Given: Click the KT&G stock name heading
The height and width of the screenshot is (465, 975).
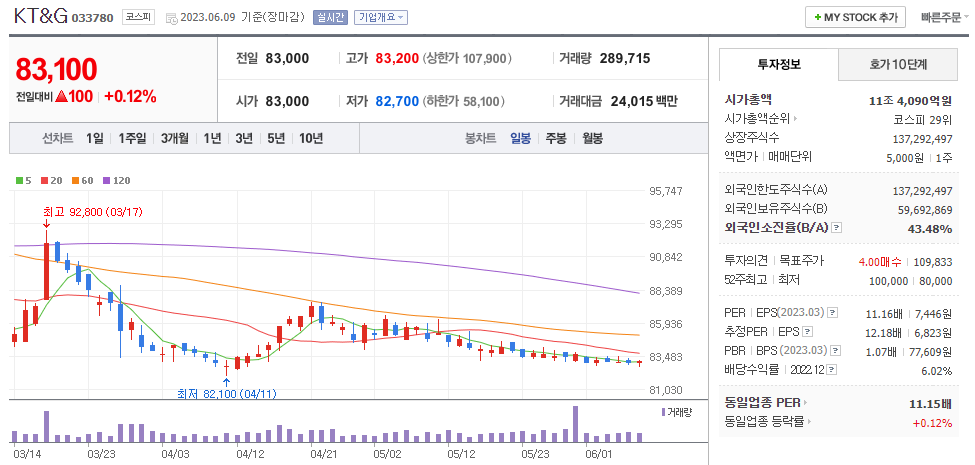Looking at the screenshot, I should point(40,16).
